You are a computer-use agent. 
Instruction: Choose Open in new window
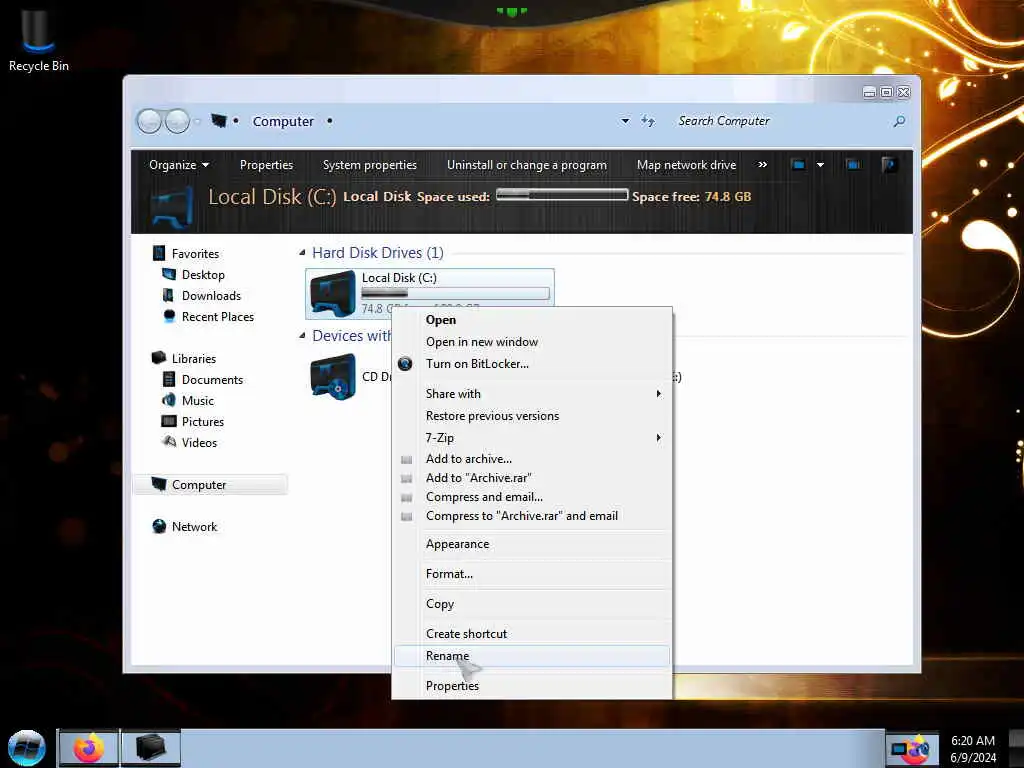point(532,342)
